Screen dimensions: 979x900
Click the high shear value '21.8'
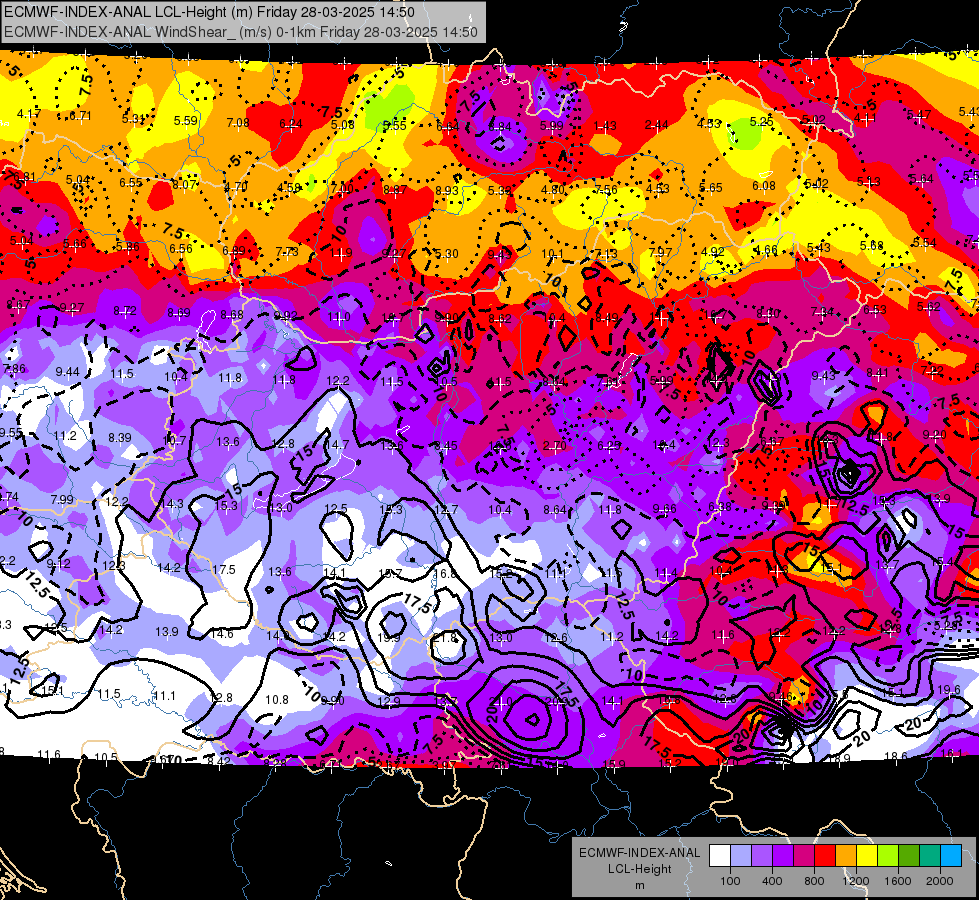pyautogui.click(x=445, y=638)
